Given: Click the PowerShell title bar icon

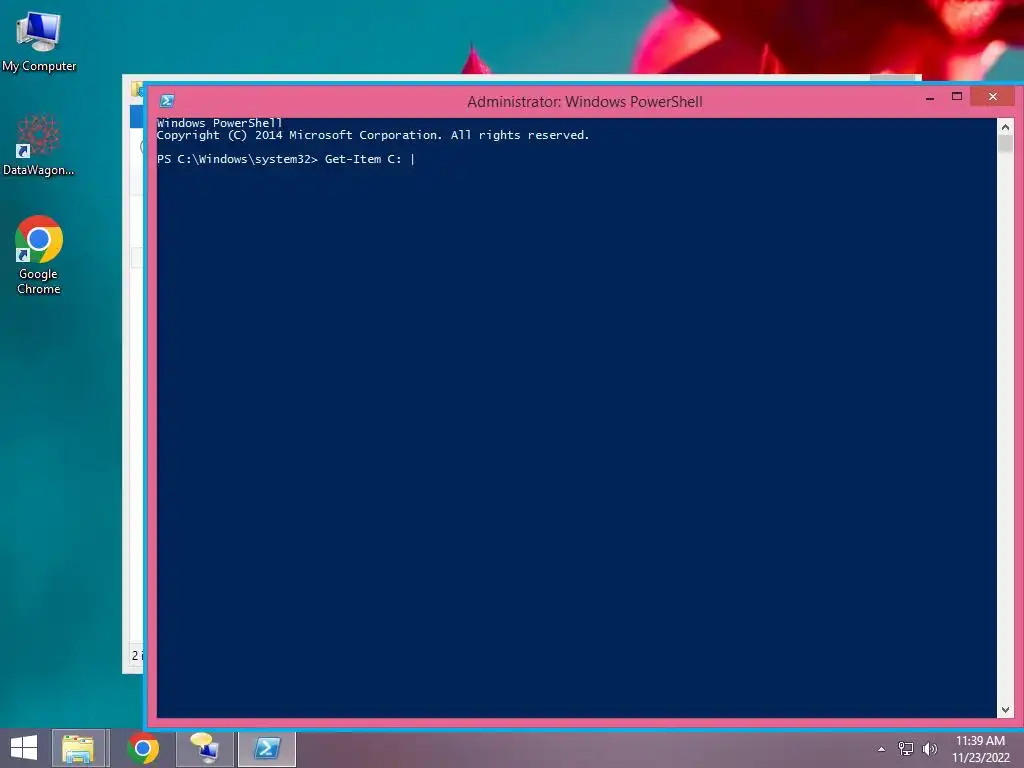Looking at the screenshot, I should point(167,101).
